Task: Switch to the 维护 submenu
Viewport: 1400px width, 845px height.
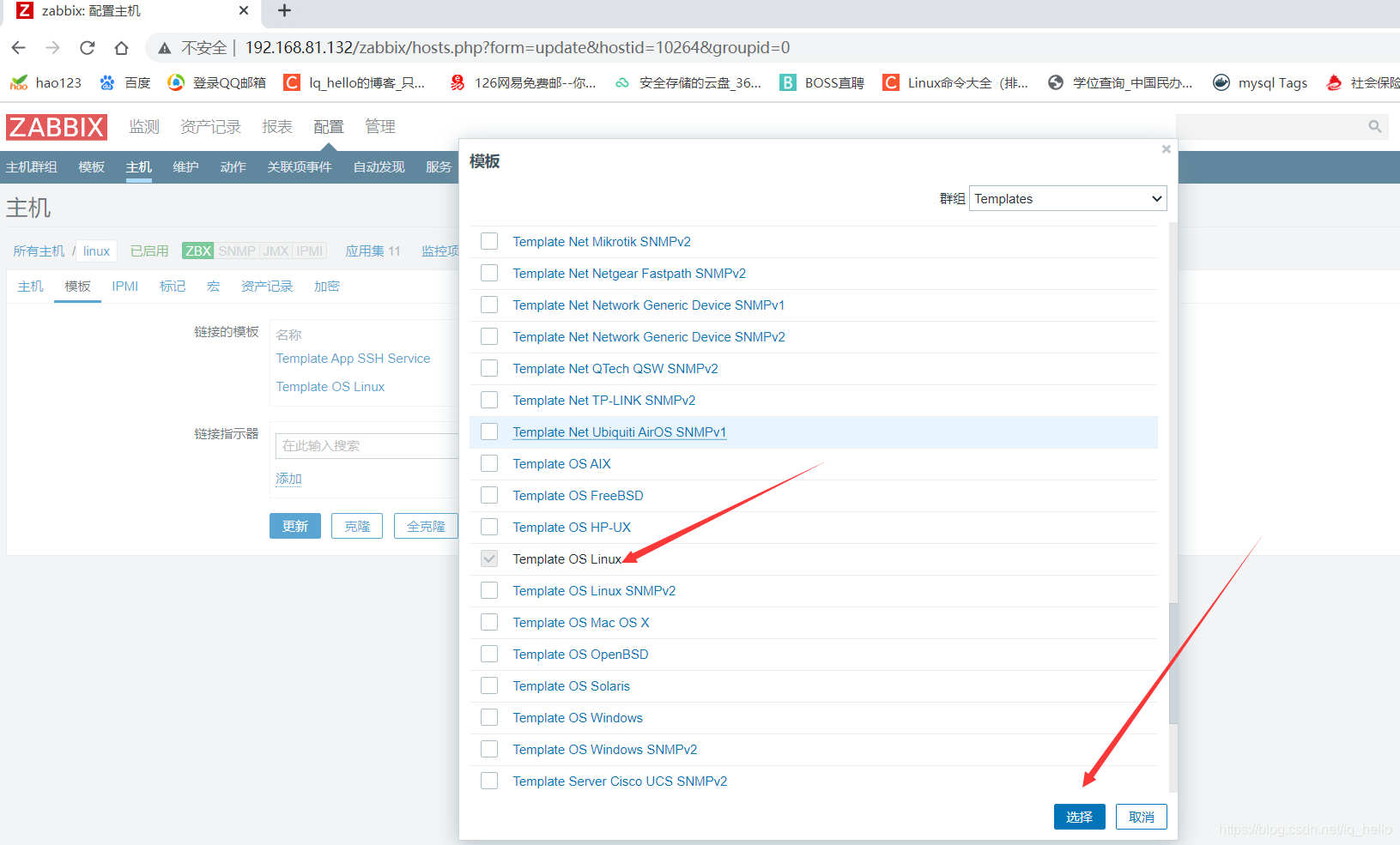Action: (x=185, y=167)
